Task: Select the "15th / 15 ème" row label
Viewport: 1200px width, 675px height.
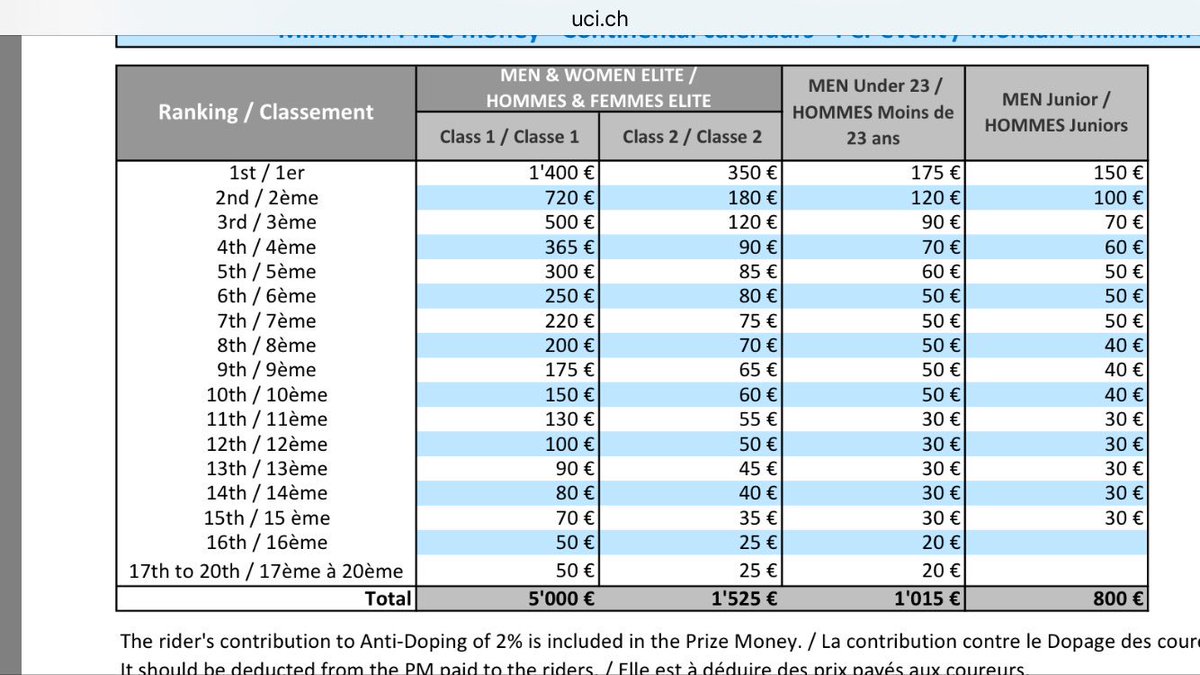Action: point(266,518)
